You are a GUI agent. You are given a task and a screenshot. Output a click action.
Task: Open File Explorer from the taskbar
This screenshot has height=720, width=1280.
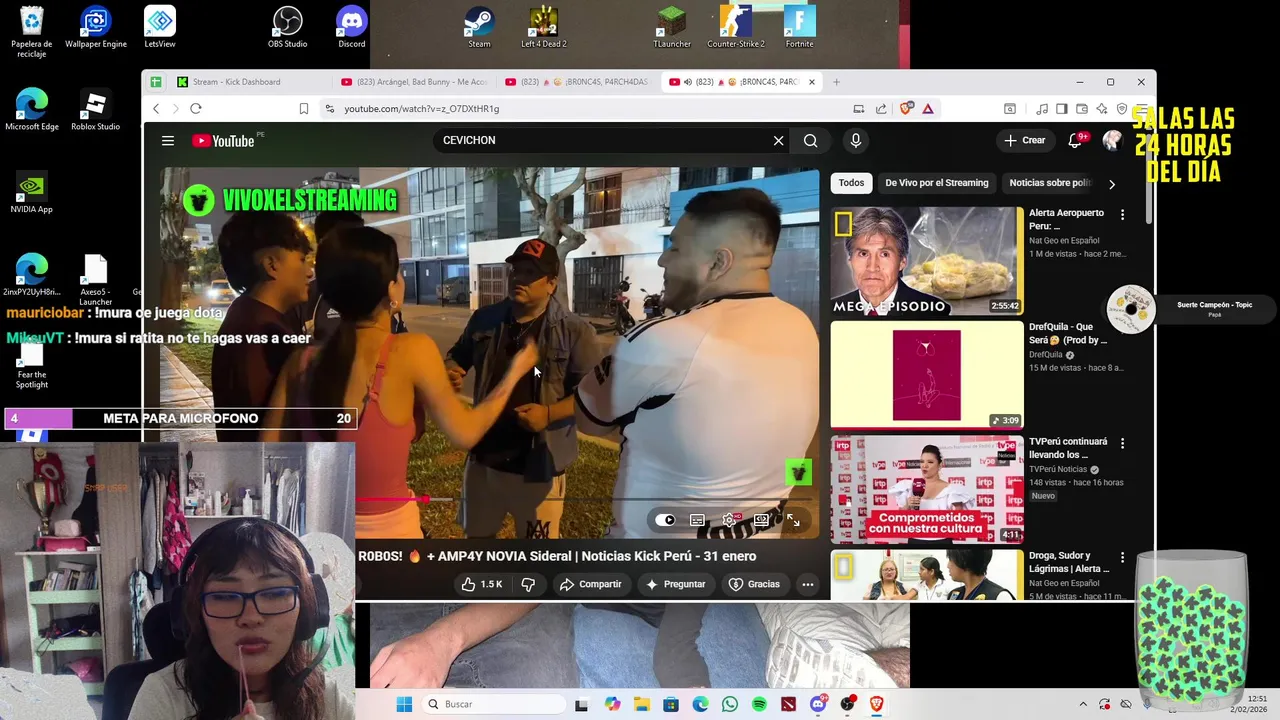(641, 704)
